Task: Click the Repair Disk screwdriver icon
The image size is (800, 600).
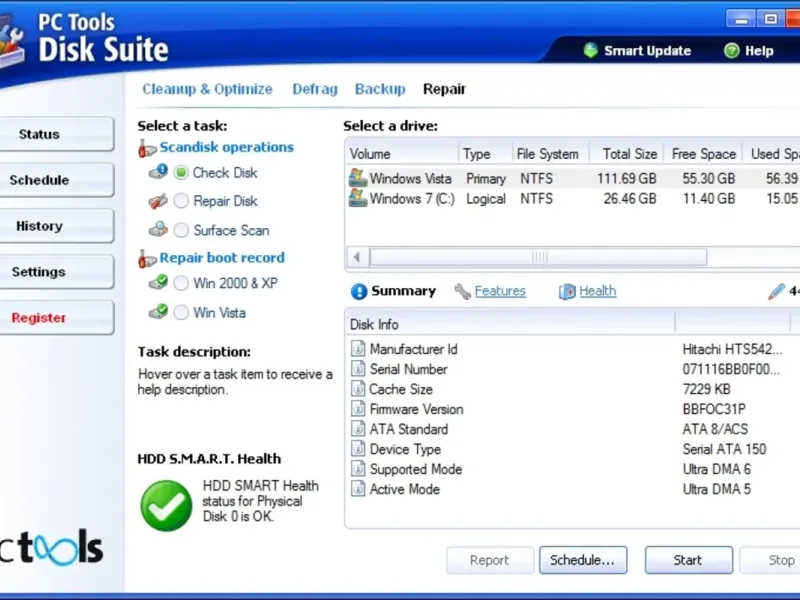Action: click(158, 201)
